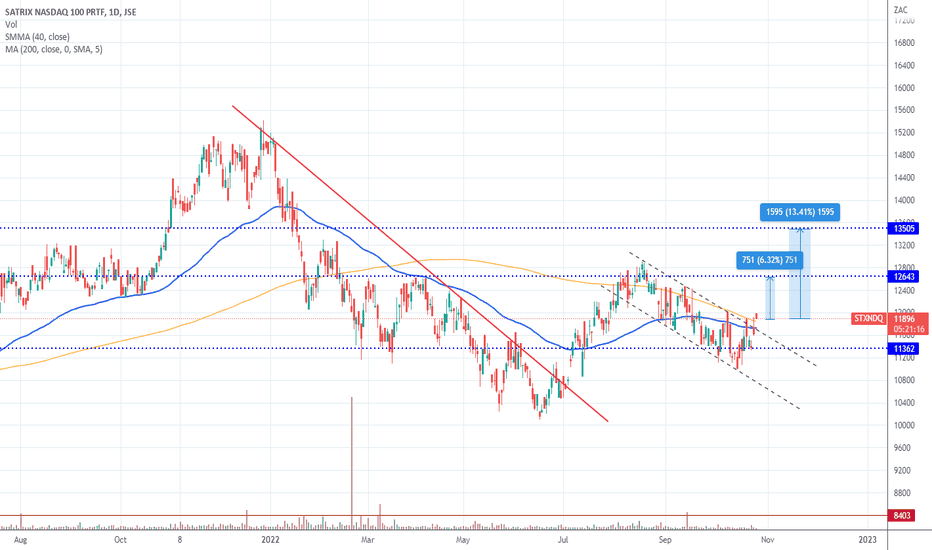Select the long red descending trendline
This screenshot has width=932, height=550.
(420, 263)
